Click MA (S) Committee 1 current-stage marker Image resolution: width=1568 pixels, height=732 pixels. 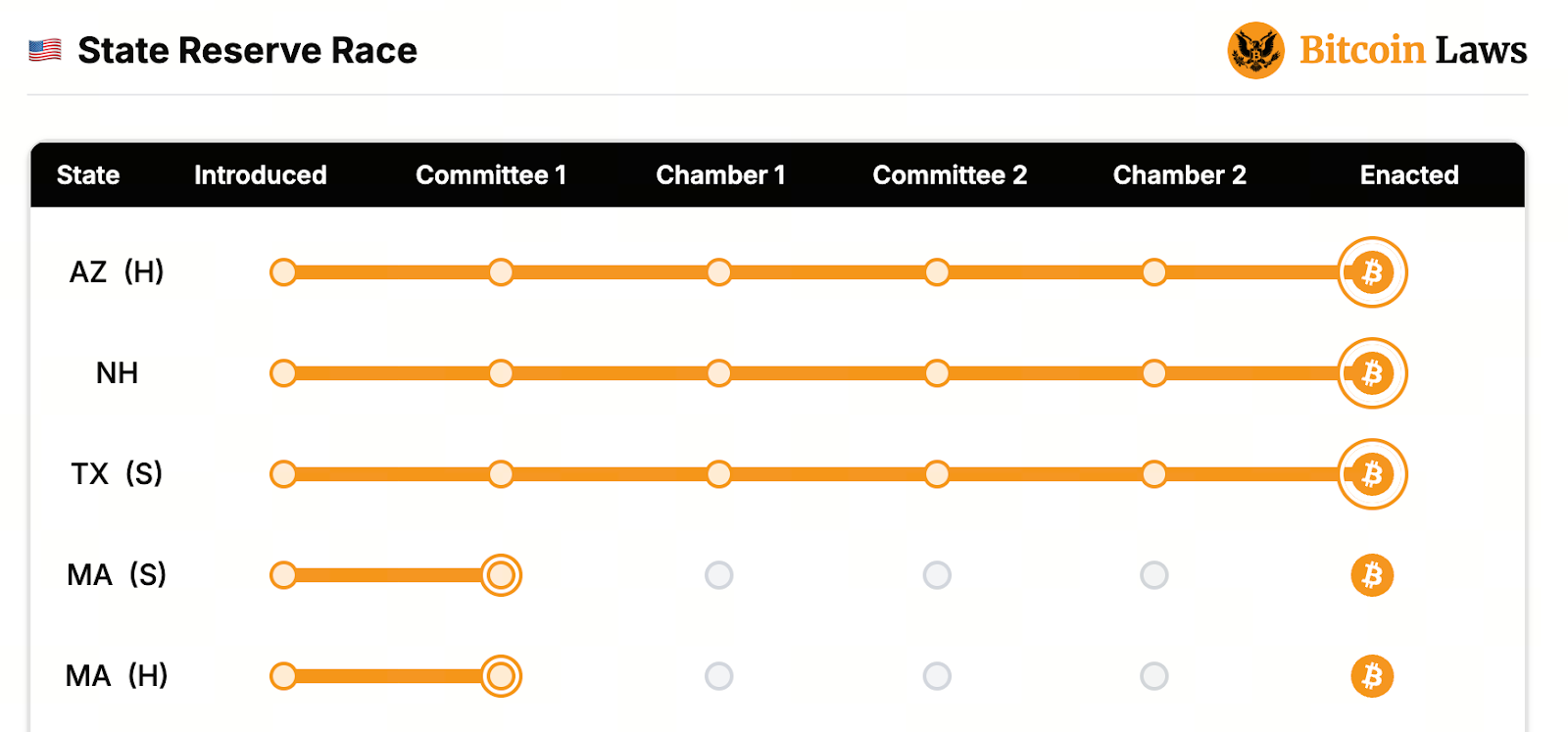pyautogui.click(x=501, y=575)
